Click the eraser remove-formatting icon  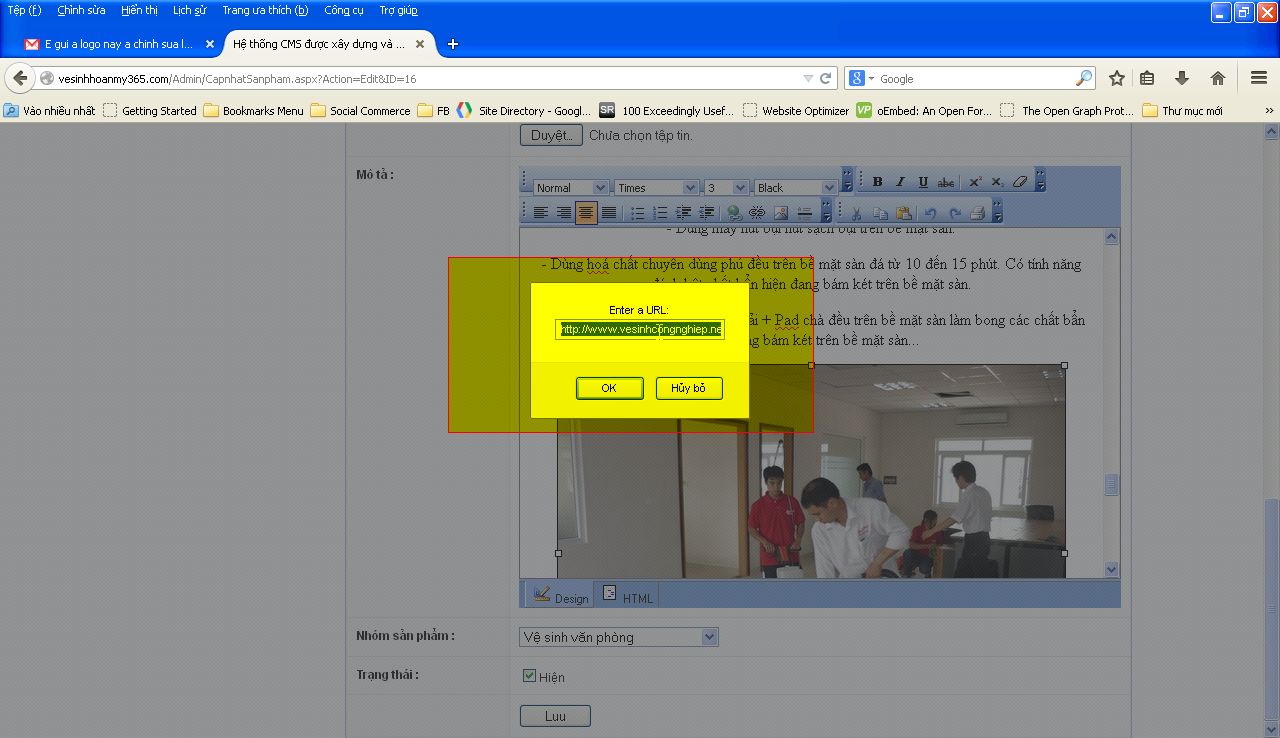coord(1020,182)
